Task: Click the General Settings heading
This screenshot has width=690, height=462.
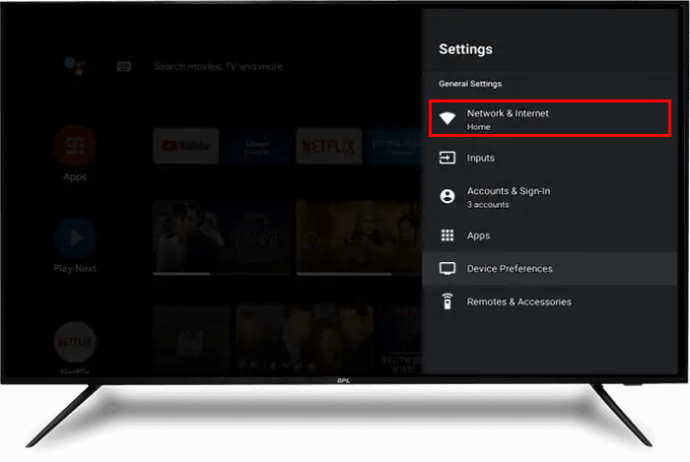Action: coord(470,84)
